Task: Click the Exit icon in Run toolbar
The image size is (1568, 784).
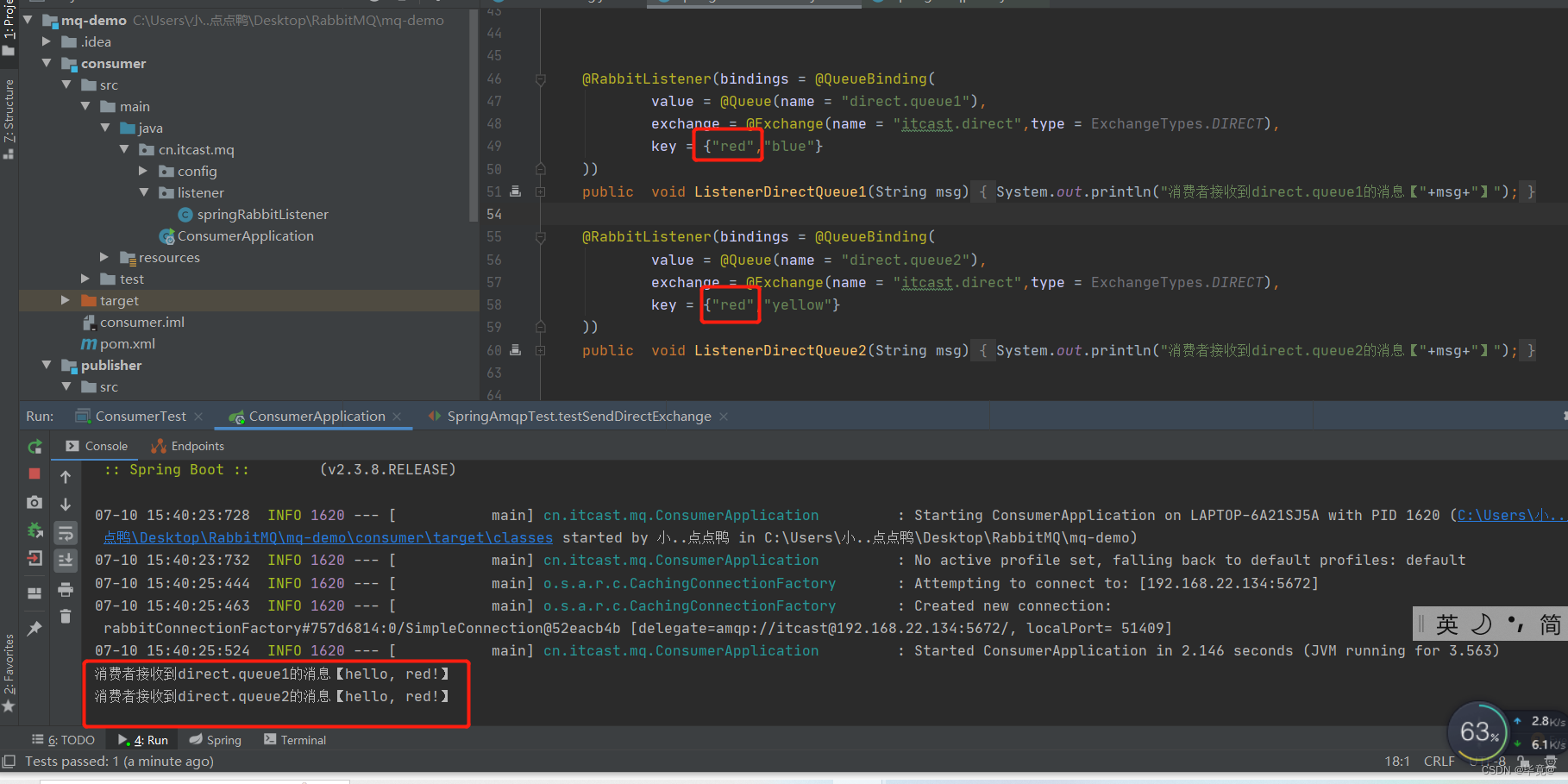Action: pyautogui.click(x=34, y=558)
